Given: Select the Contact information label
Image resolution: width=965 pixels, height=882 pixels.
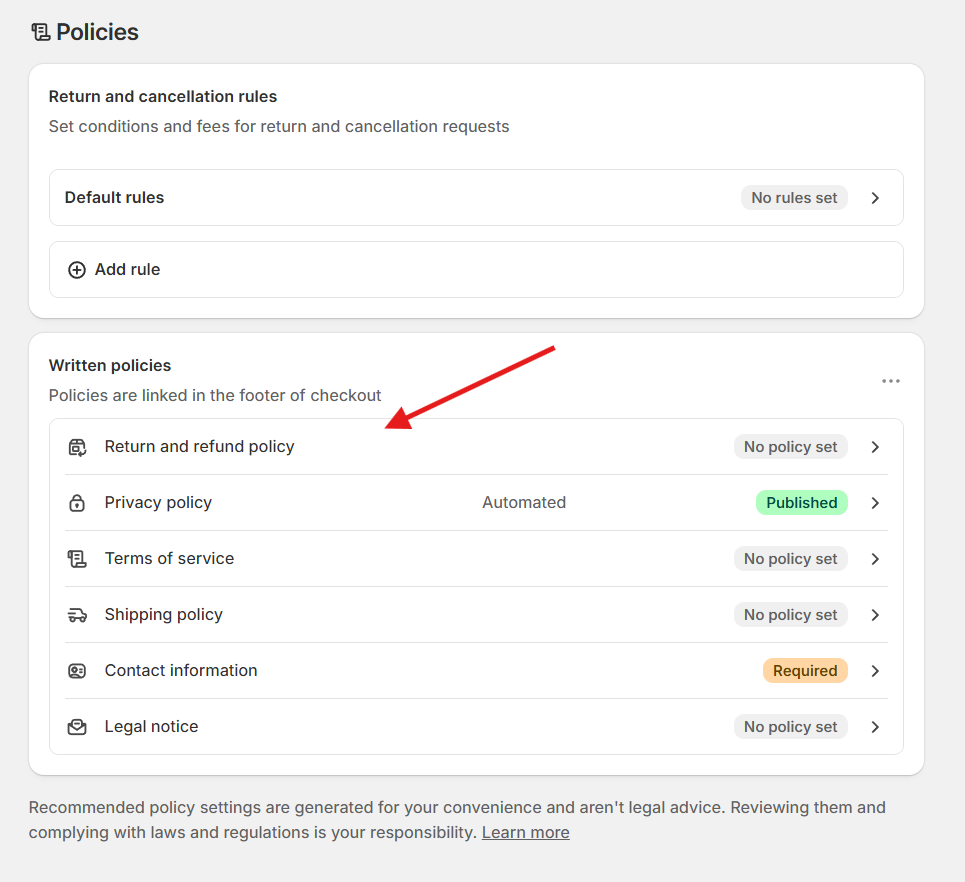Looking at the screenshot, I should (x=181, y=670).
